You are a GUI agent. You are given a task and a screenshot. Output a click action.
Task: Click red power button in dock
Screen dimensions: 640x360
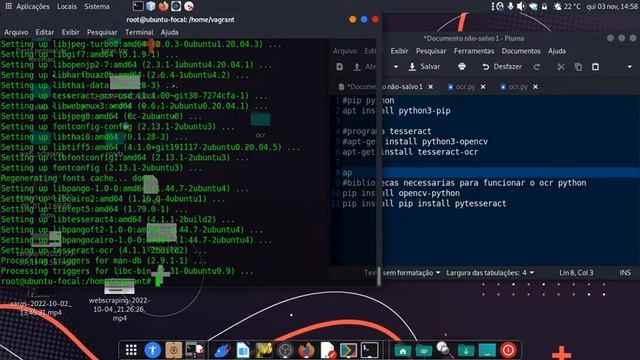click(x=508, y=350)
